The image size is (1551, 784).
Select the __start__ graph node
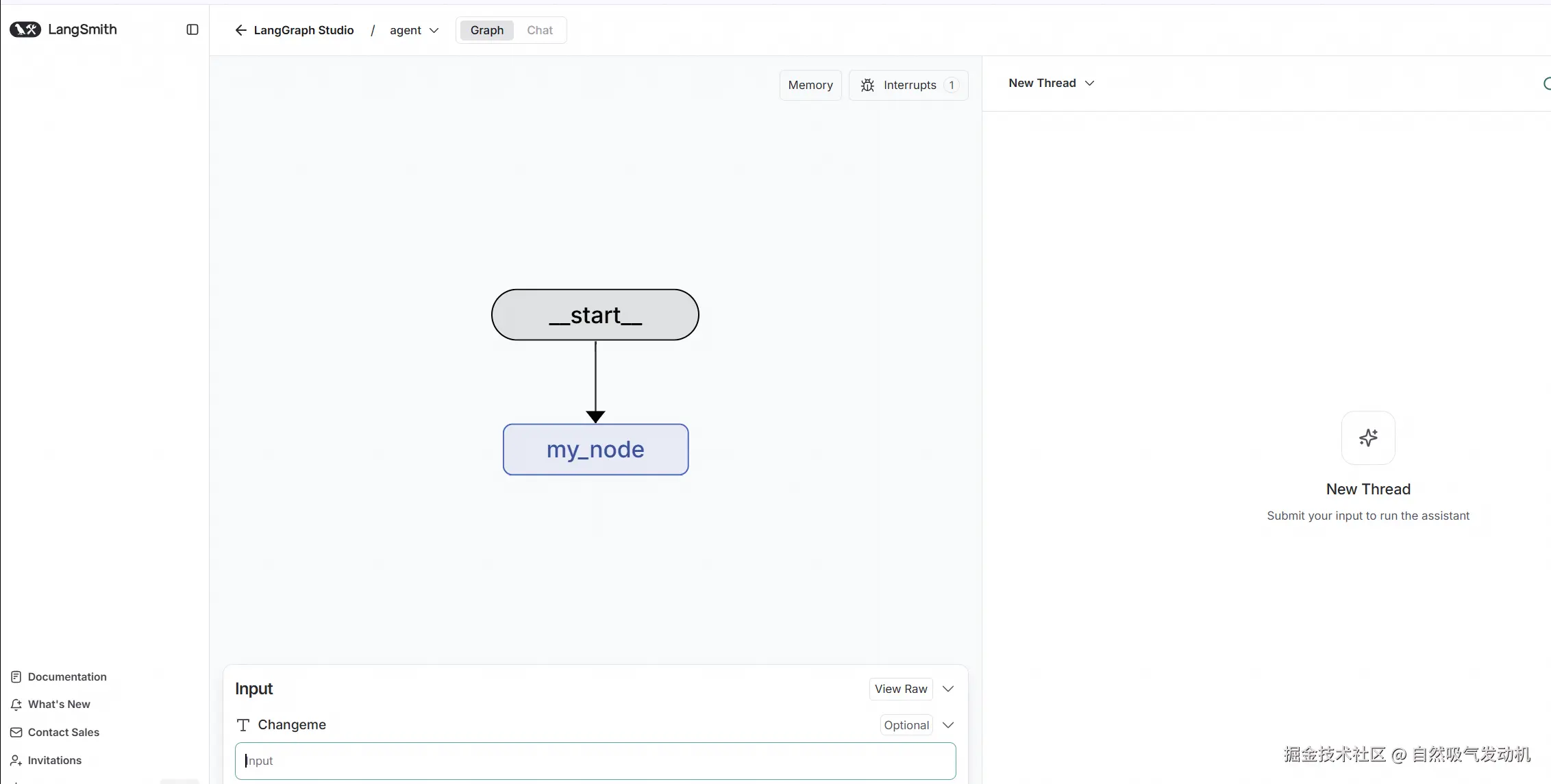595,315
